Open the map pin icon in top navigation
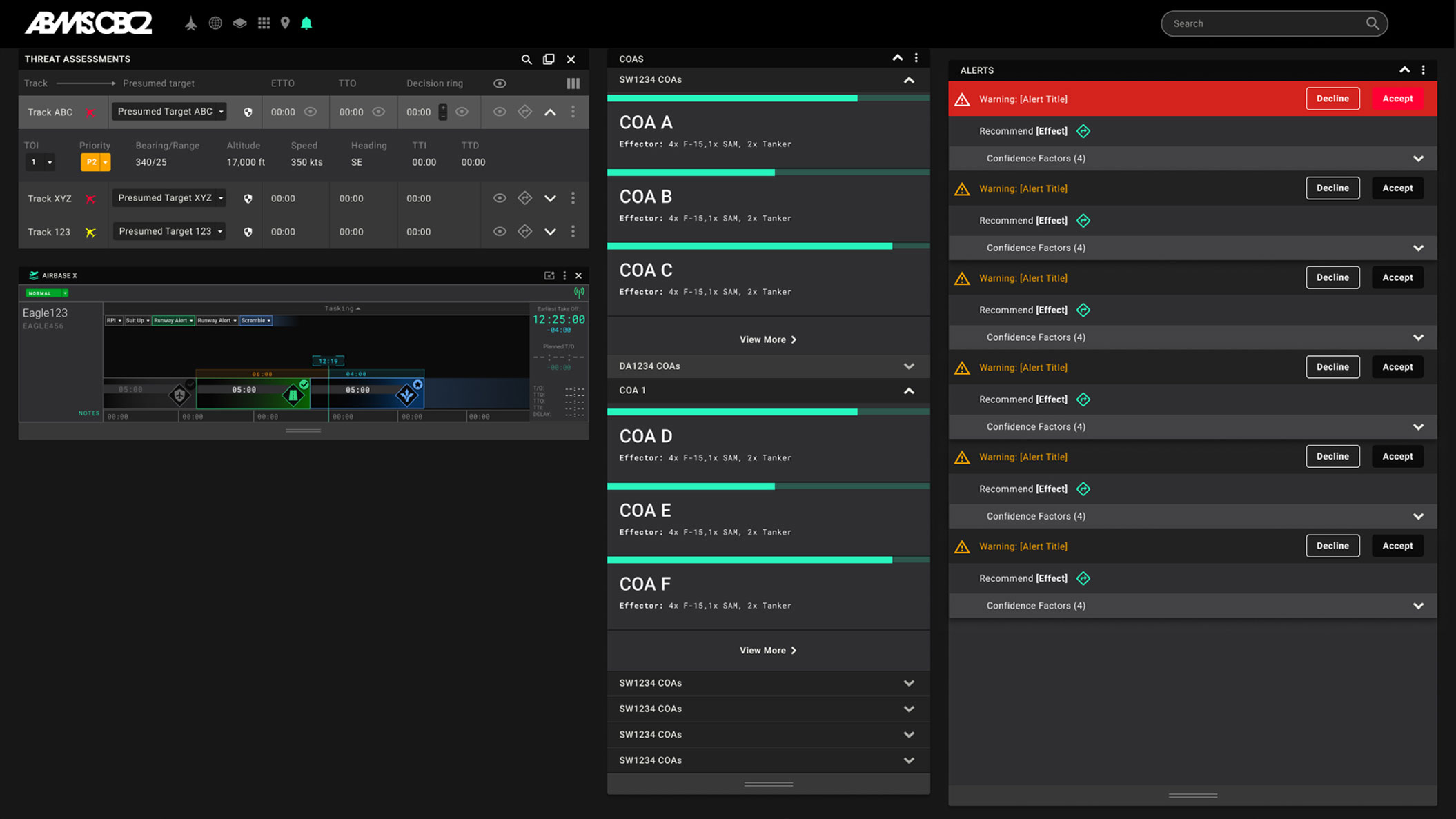This screenshot has width=1456, height=819. (285, 23)
